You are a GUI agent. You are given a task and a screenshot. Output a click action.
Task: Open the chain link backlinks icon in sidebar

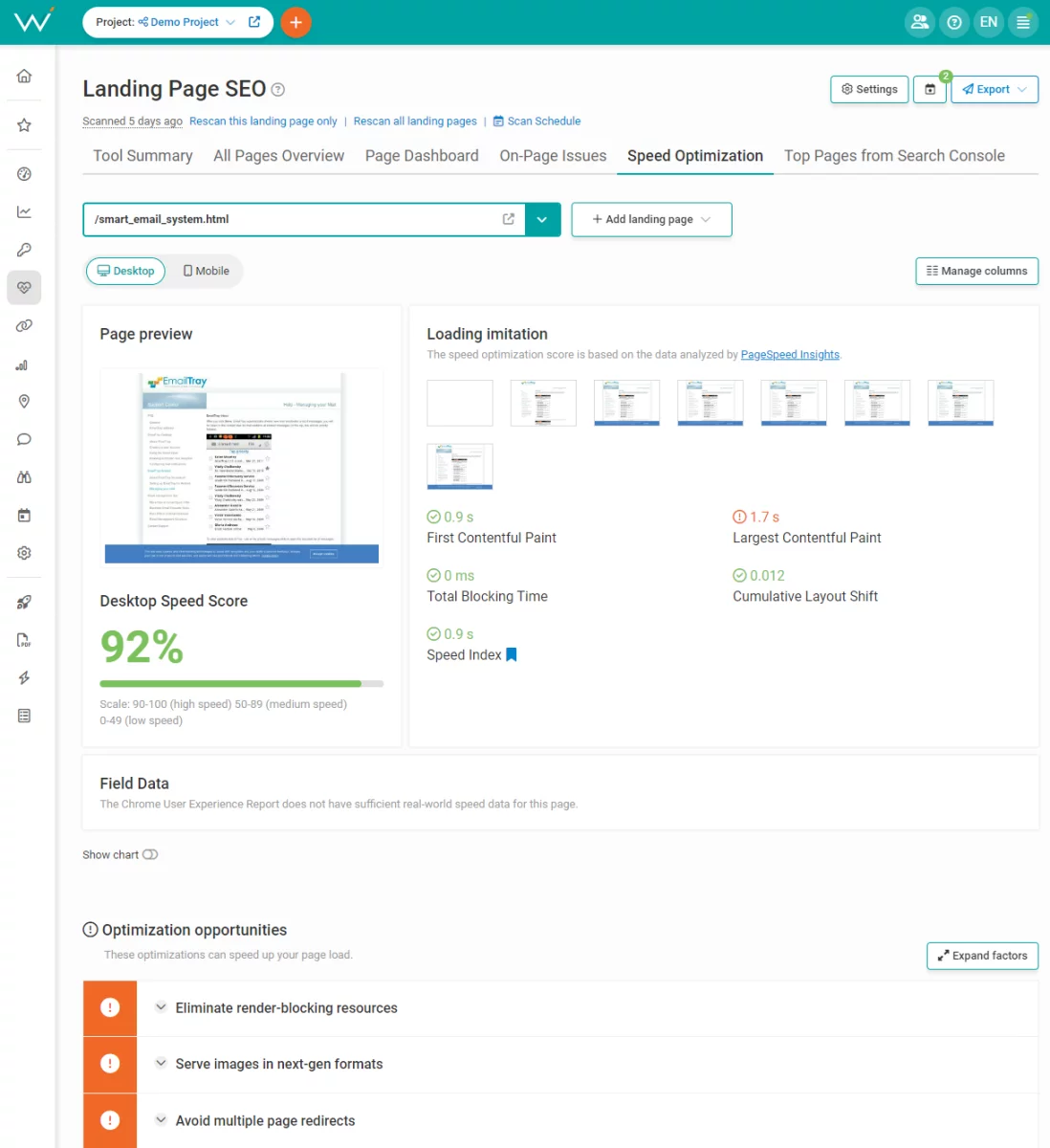[24, 326]
